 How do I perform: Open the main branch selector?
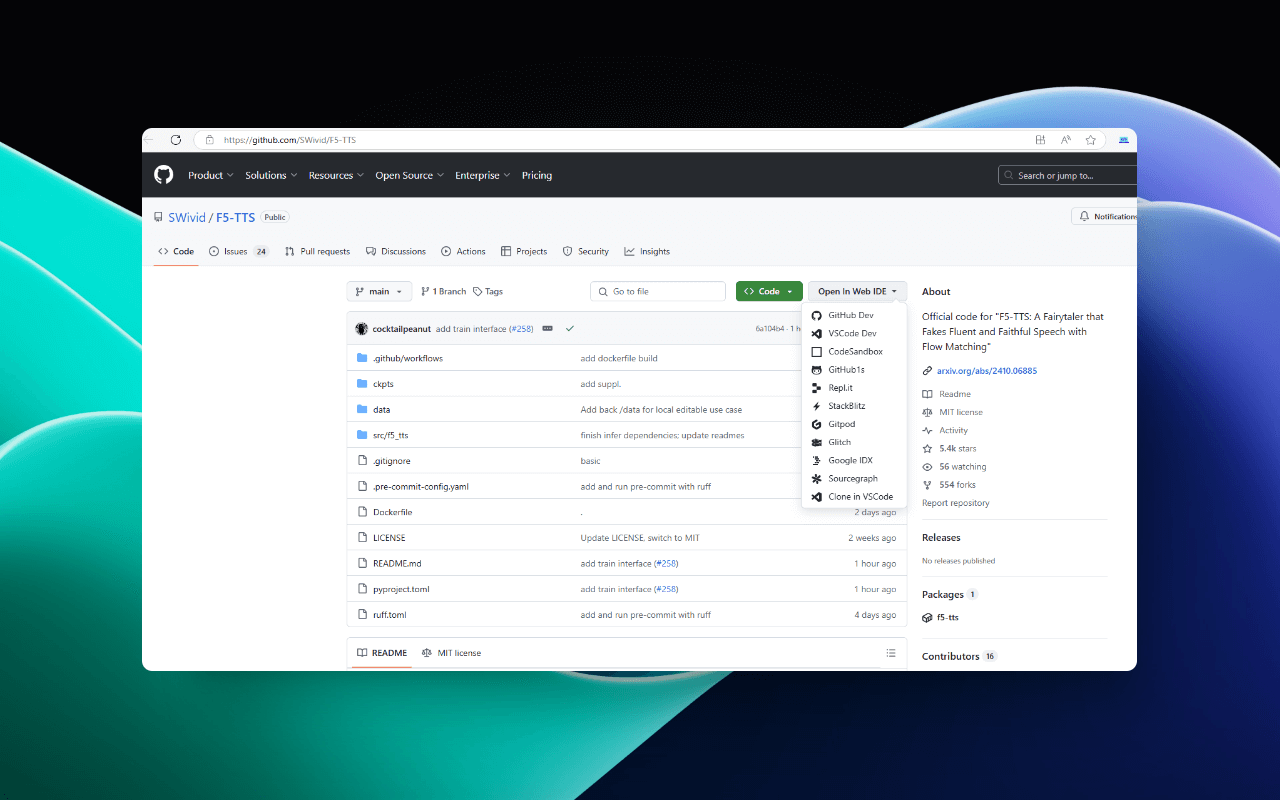[379, 291]
